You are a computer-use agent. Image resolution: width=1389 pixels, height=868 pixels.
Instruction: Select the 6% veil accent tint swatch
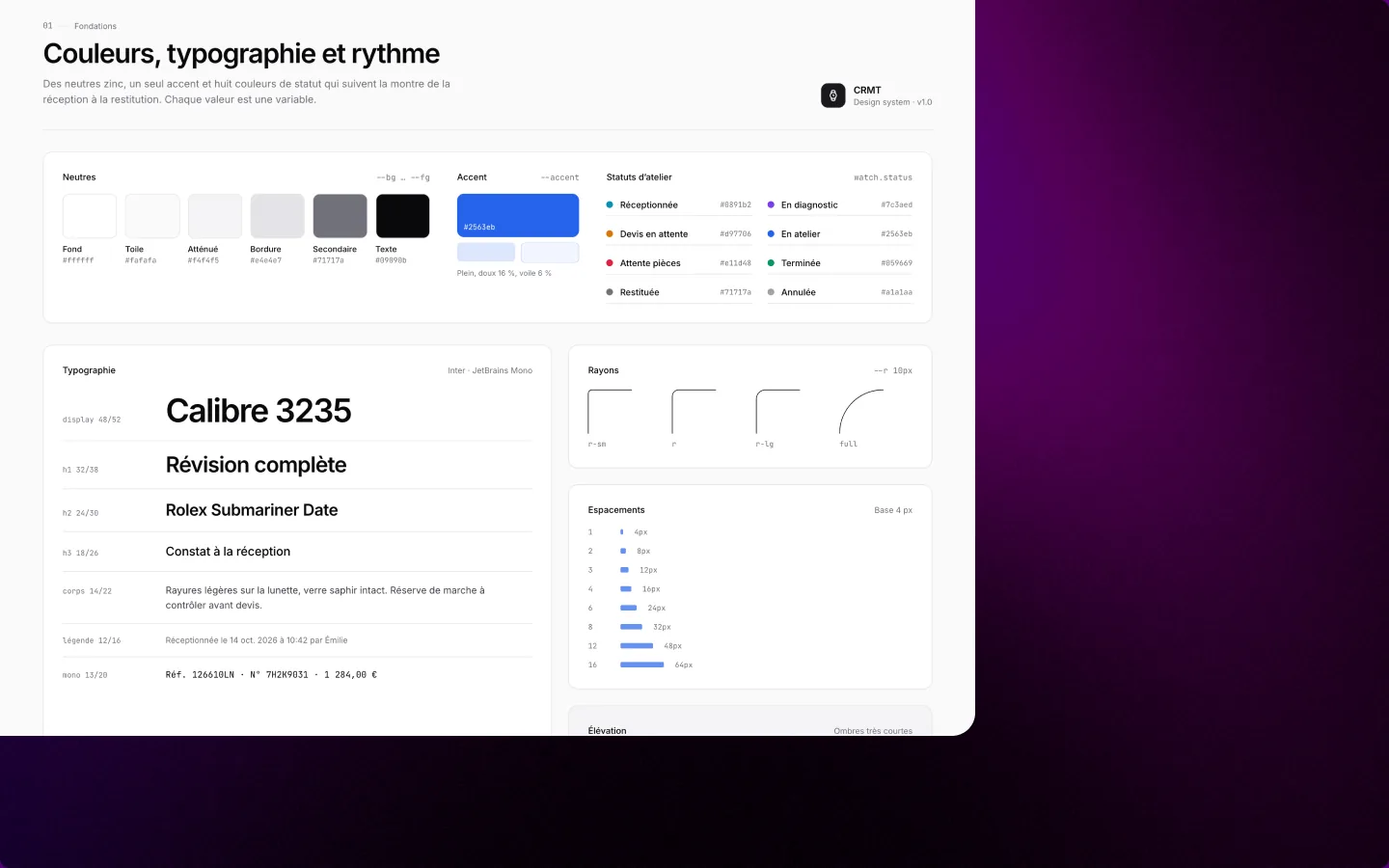(550, 253)
